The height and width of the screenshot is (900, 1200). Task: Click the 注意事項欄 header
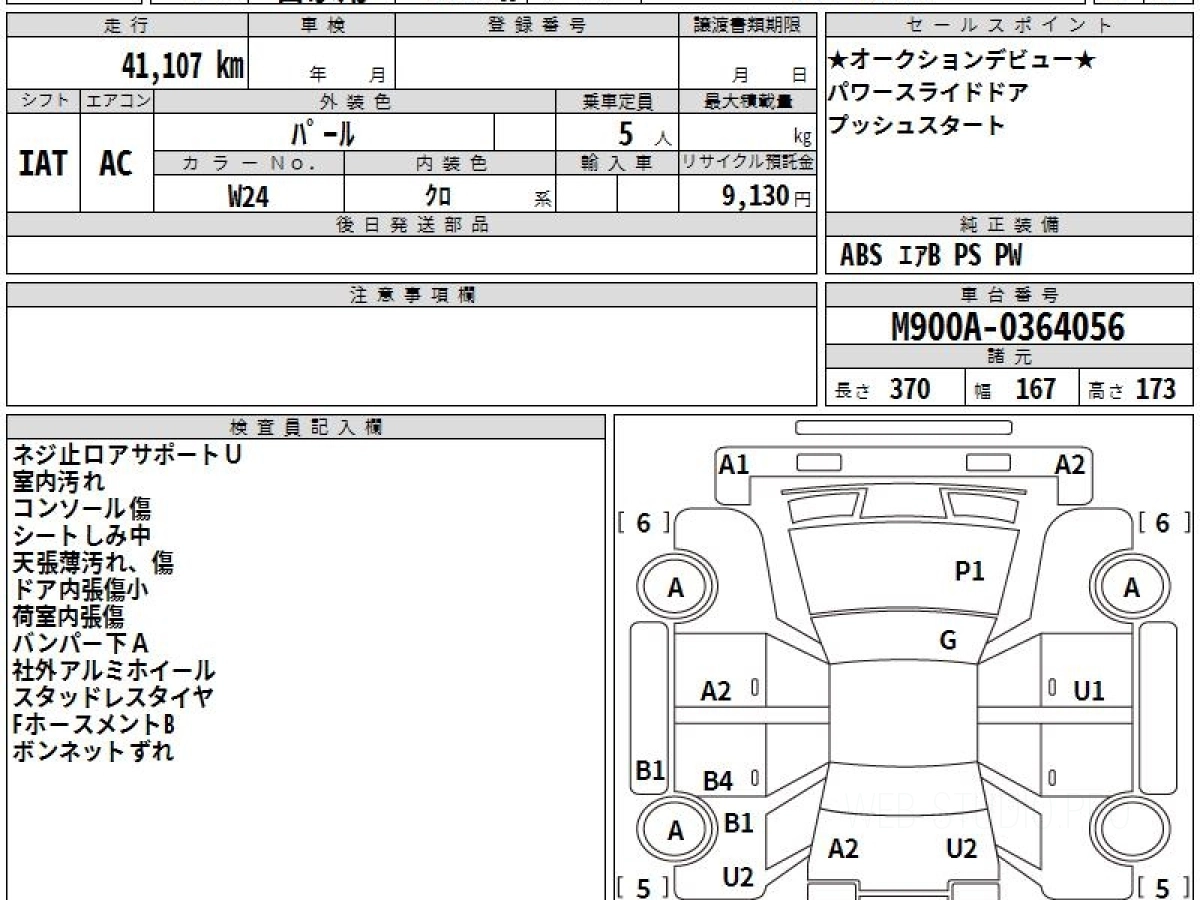pos(412,295)
